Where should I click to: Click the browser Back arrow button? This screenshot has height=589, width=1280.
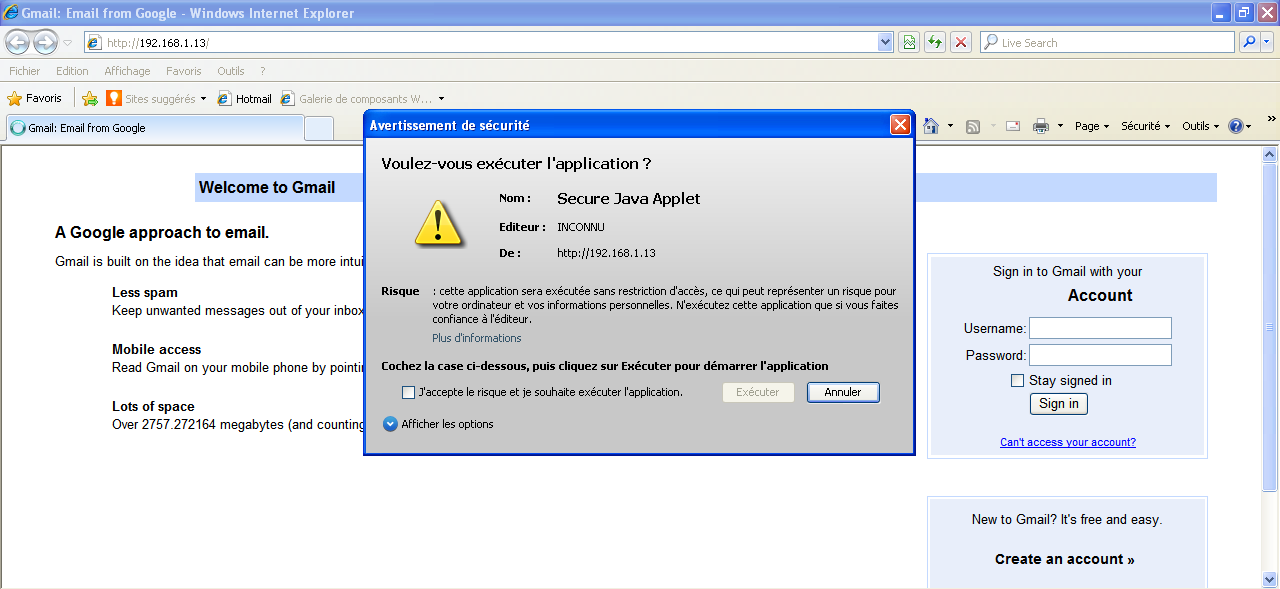tap(18, 42)
